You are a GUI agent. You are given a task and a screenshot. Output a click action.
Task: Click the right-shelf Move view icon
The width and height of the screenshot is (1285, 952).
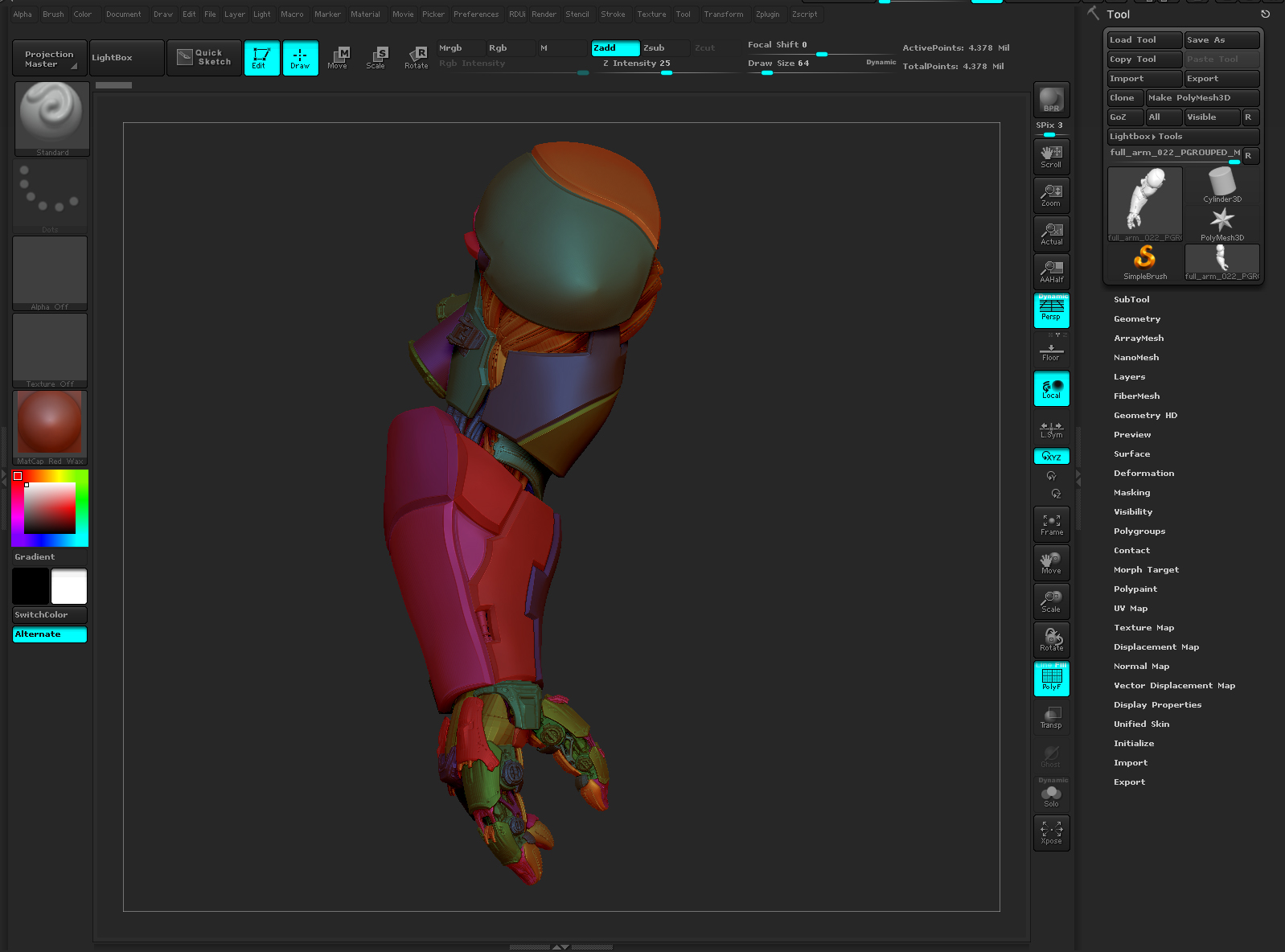1051,563
